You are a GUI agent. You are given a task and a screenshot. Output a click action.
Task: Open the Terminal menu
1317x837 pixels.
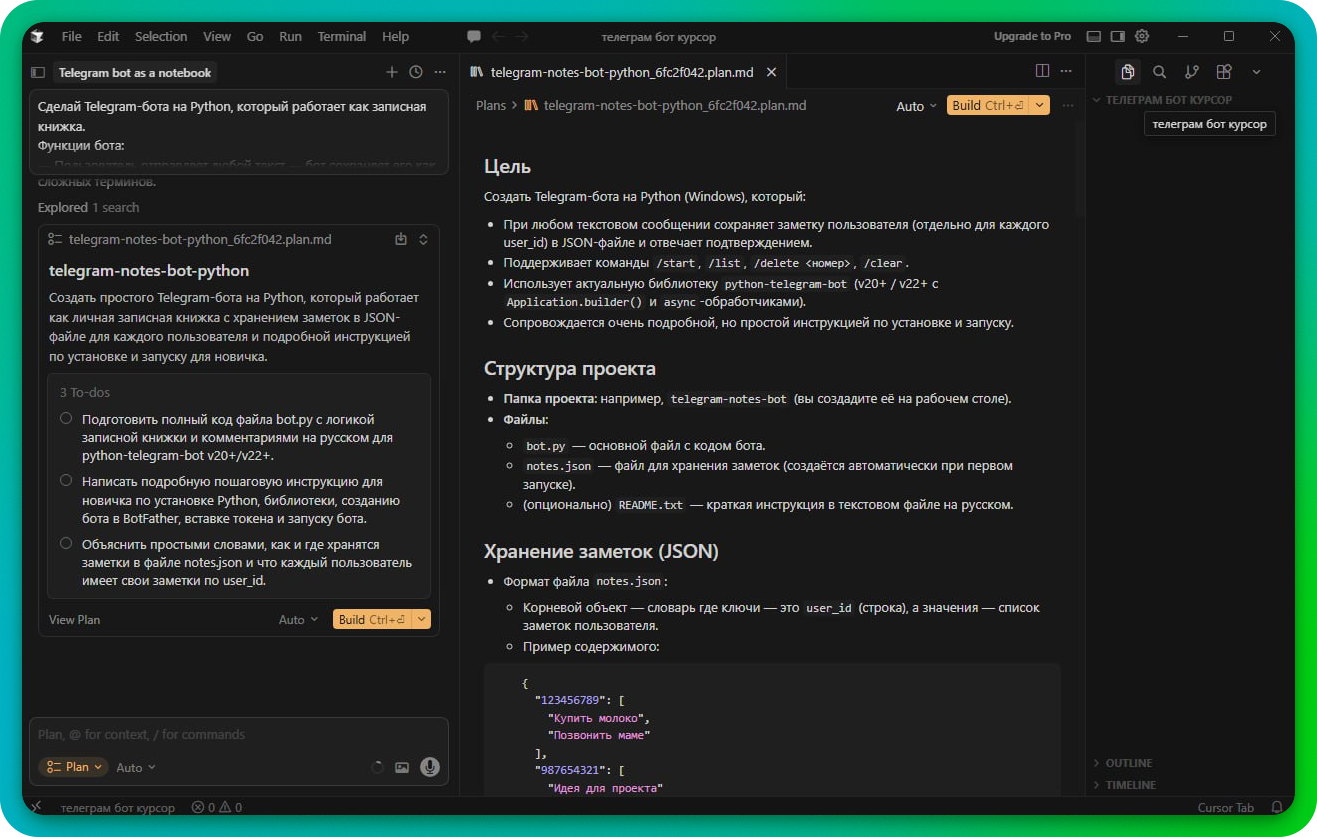(x=342, y=36)
